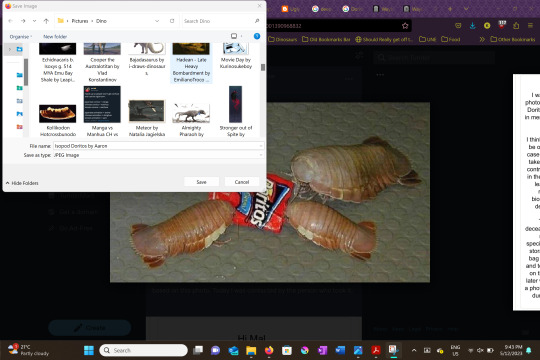Open the Firefox Downloads panel
The image size is (540, 360).
[472, 25]
